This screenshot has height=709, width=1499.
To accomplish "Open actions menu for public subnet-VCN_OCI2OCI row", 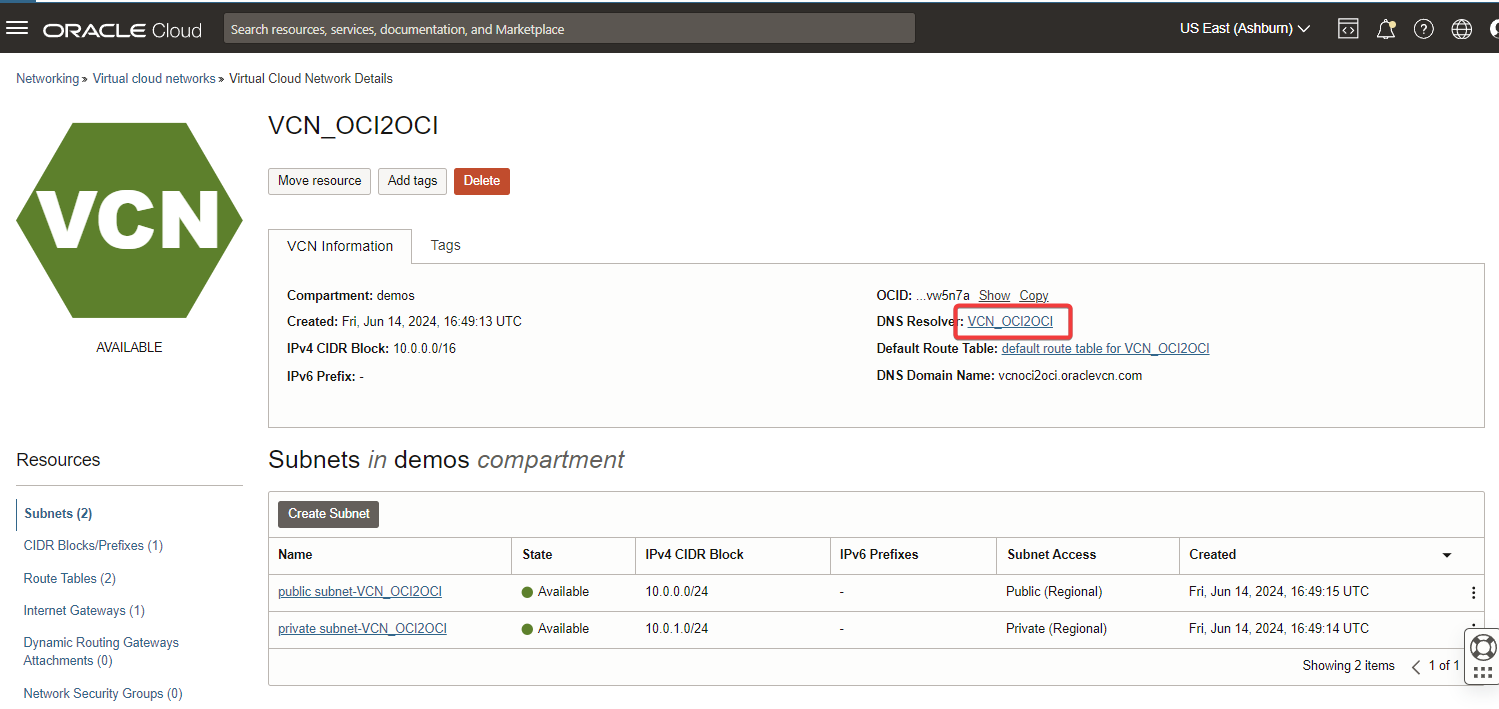I will pos(1473,593).
